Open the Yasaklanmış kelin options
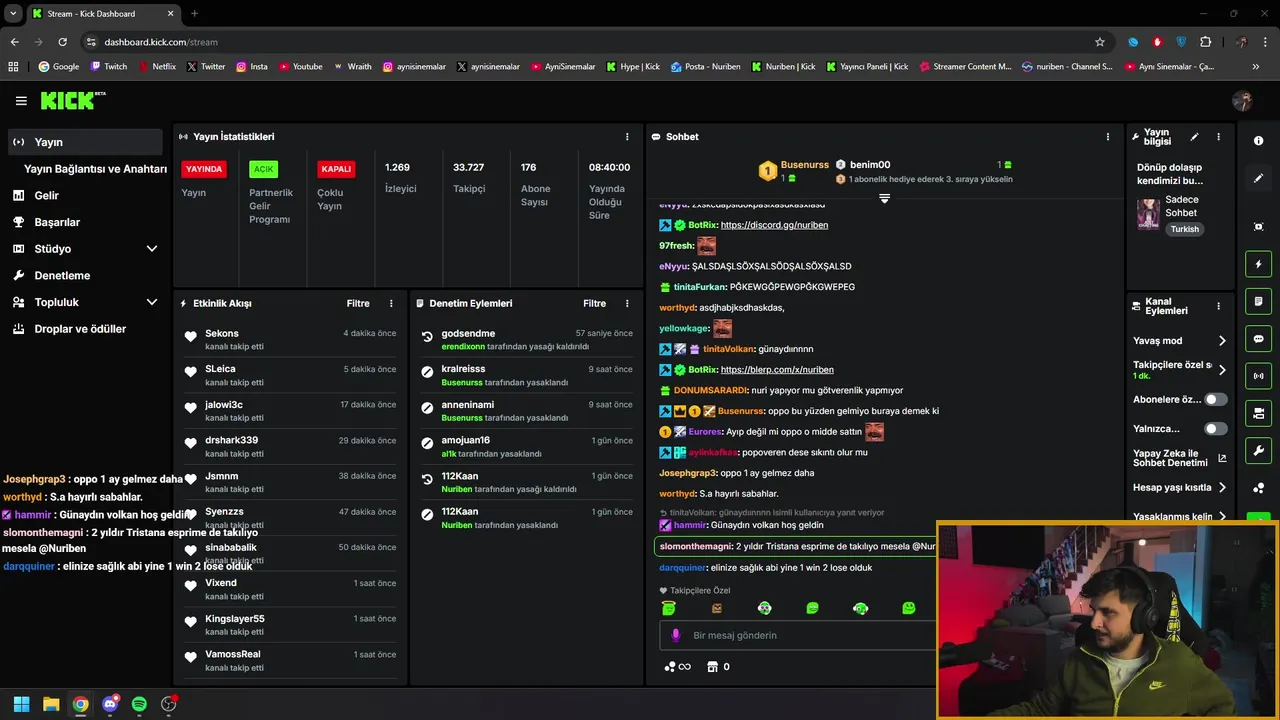Viewport: 1280px width, 720px height. [x=1179, y=517]
